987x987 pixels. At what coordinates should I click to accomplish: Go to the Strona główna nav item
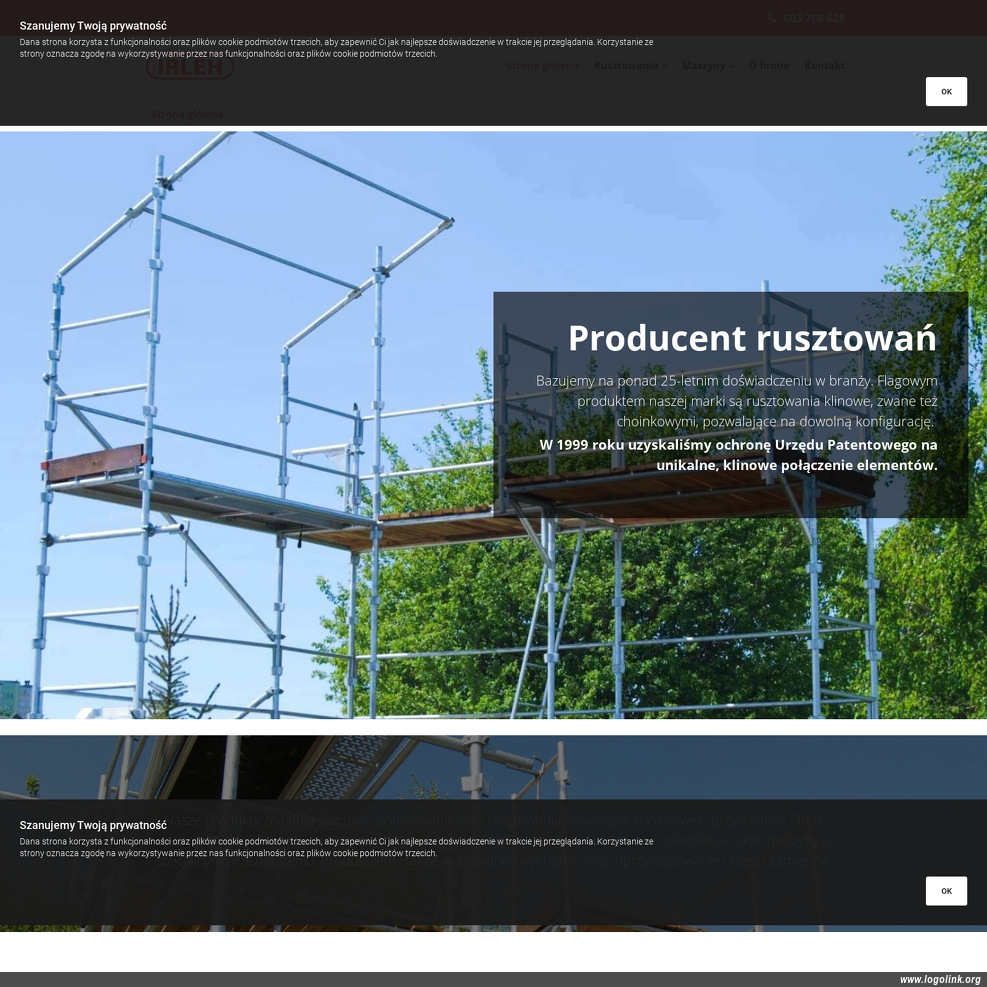click(x=541, y=66)
